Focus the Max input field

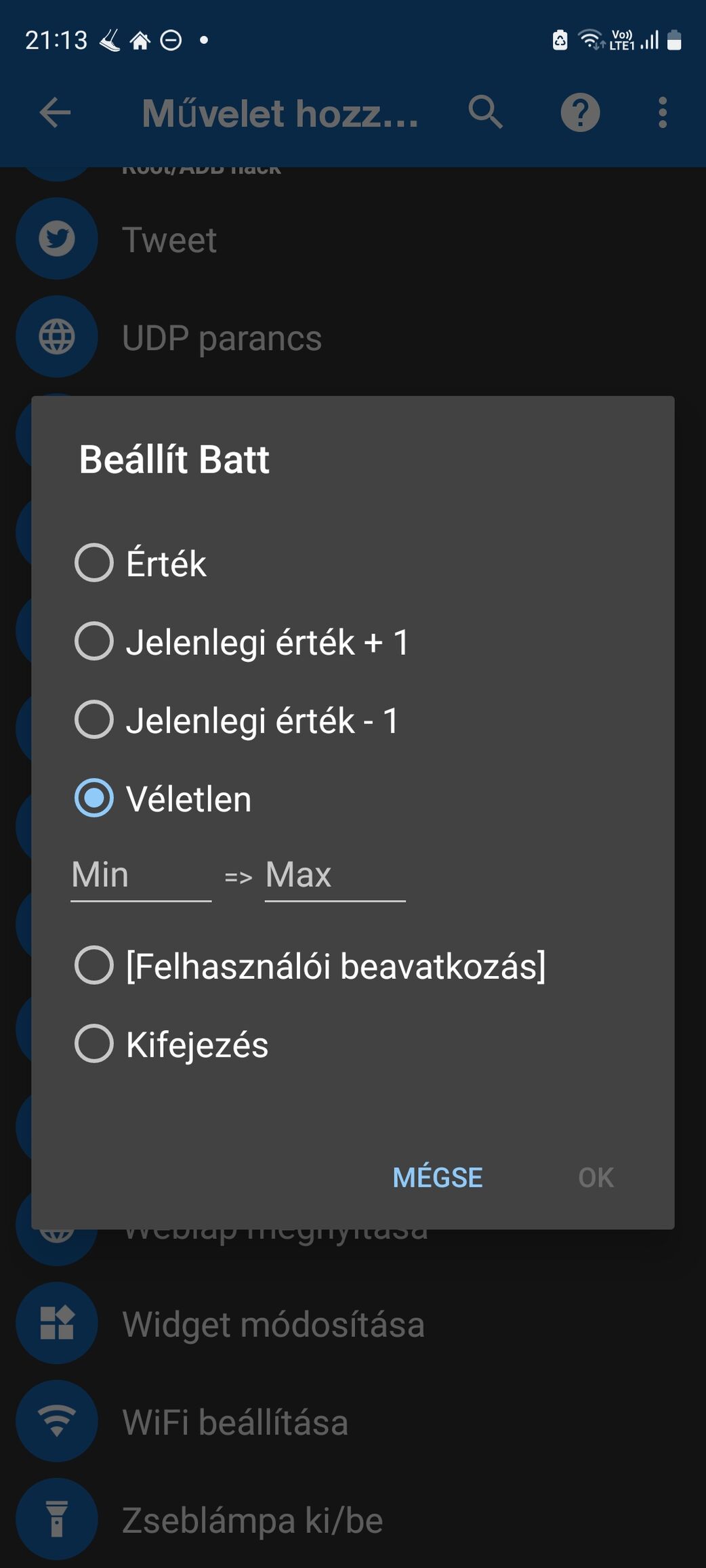pyautogui.click(x=335, y=876)
